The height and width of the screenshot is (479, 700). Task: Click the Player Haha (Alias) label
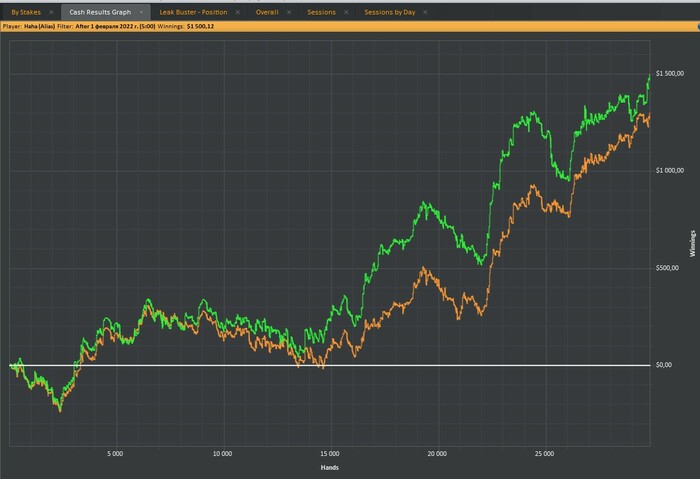pos(29,27)
